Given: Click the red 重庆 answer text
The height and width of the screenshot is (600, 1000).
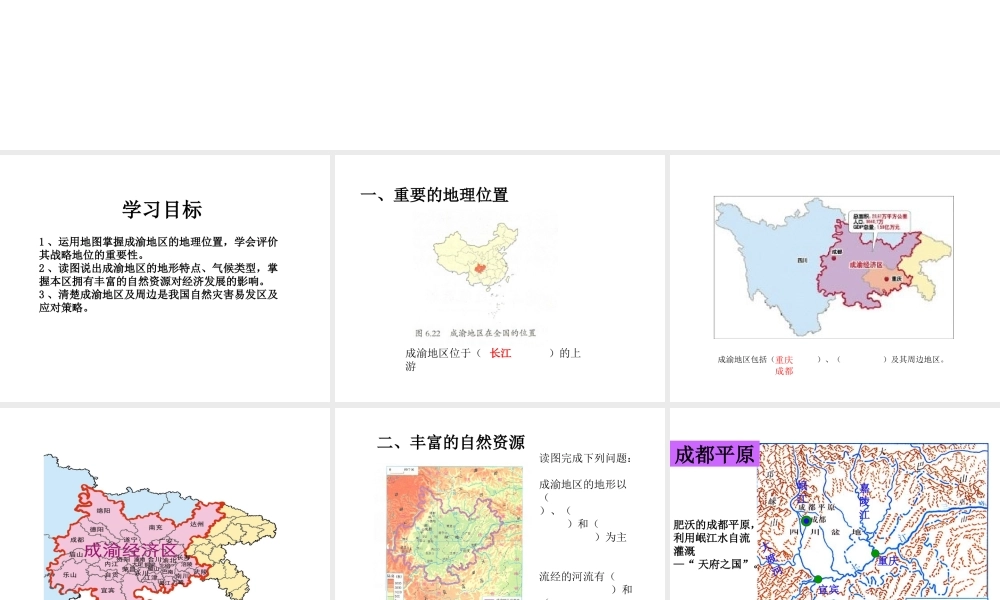Looking at the screenshot, I should [x=784, y=360].
